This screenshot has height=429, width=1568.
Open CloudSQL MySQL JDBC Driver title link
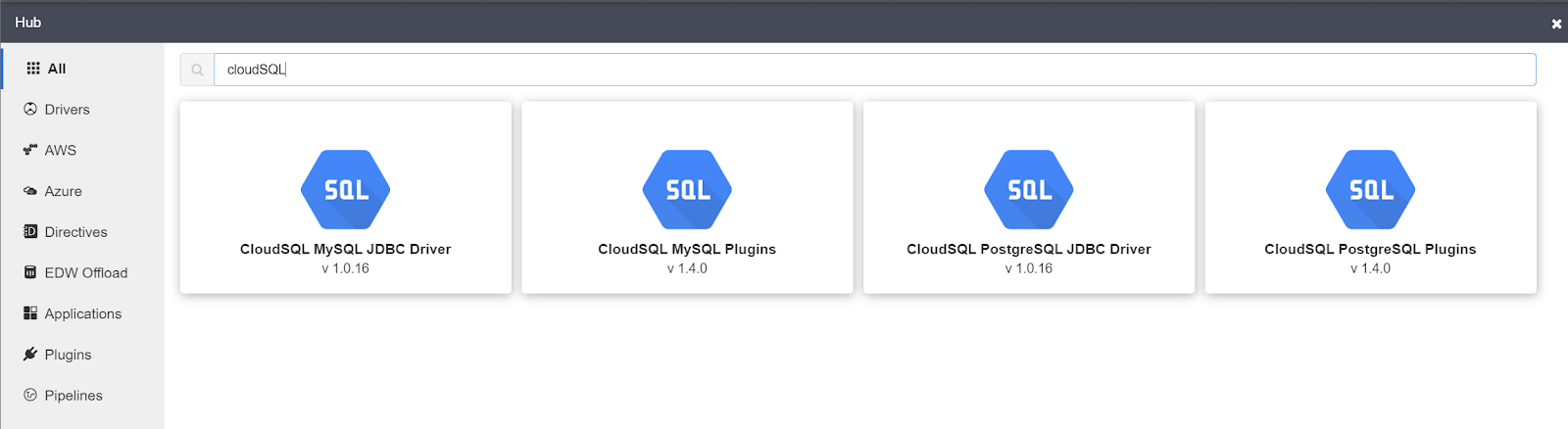pyautogui.click(x=346, y=249)
